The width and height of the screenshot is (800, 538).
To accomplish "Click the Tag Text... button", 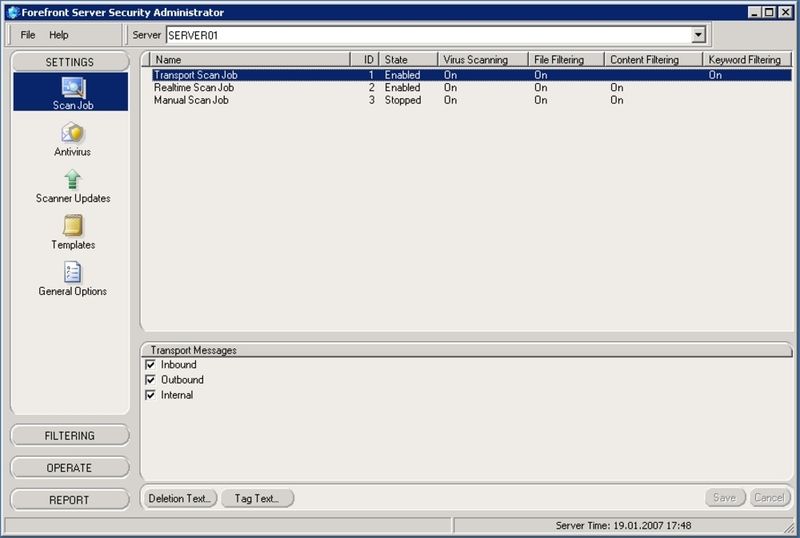I will [257, 498].
